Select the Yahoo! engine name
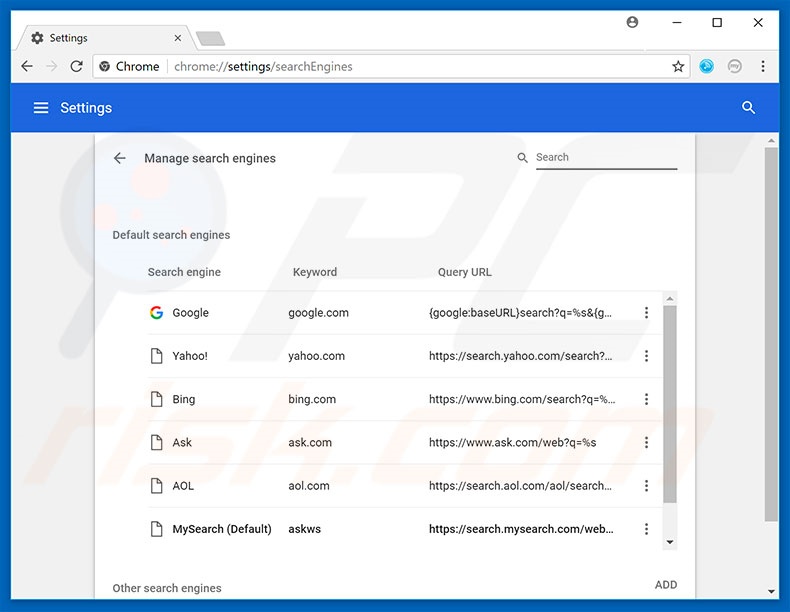Screen dimensions: 790x612 tap(190, 356)
